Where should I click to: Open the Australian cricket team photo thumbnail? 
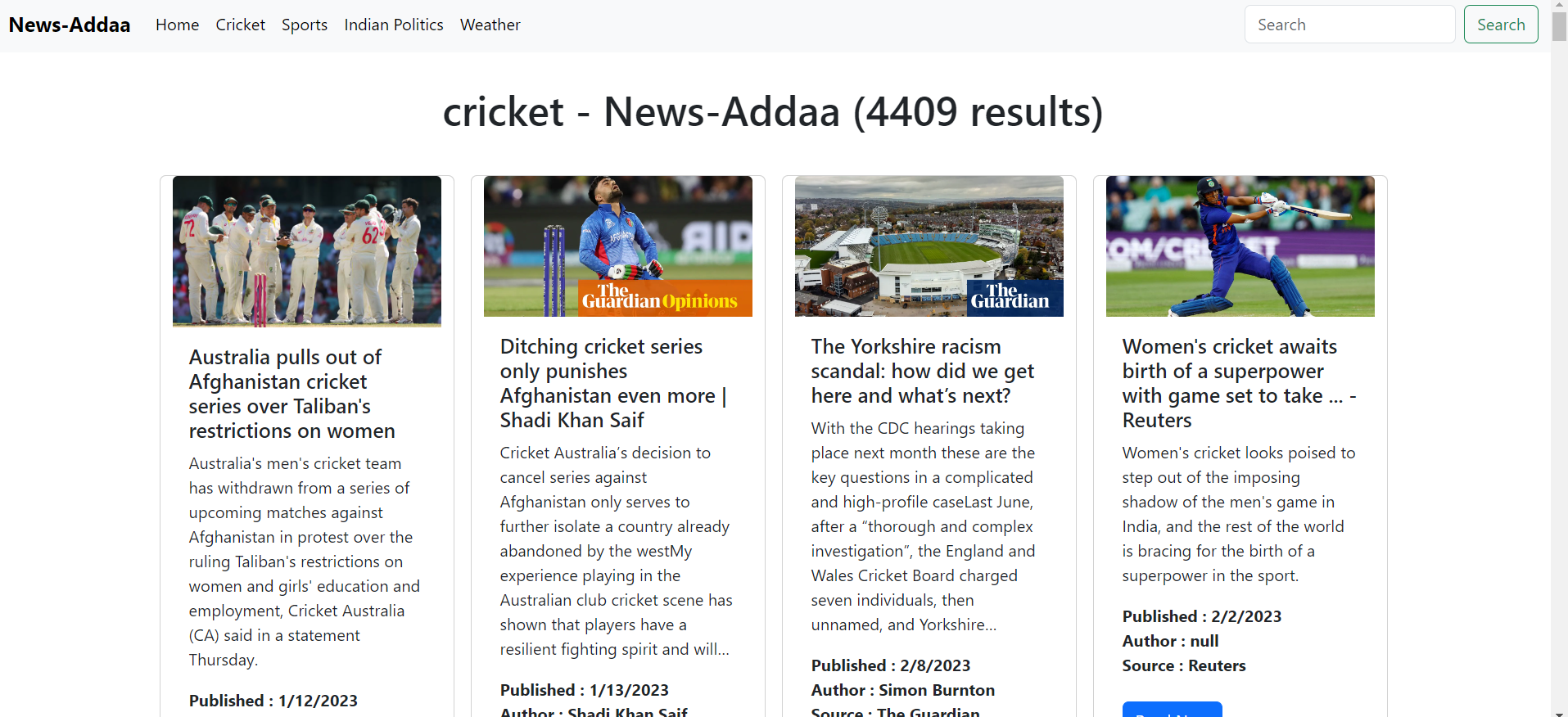307,251
